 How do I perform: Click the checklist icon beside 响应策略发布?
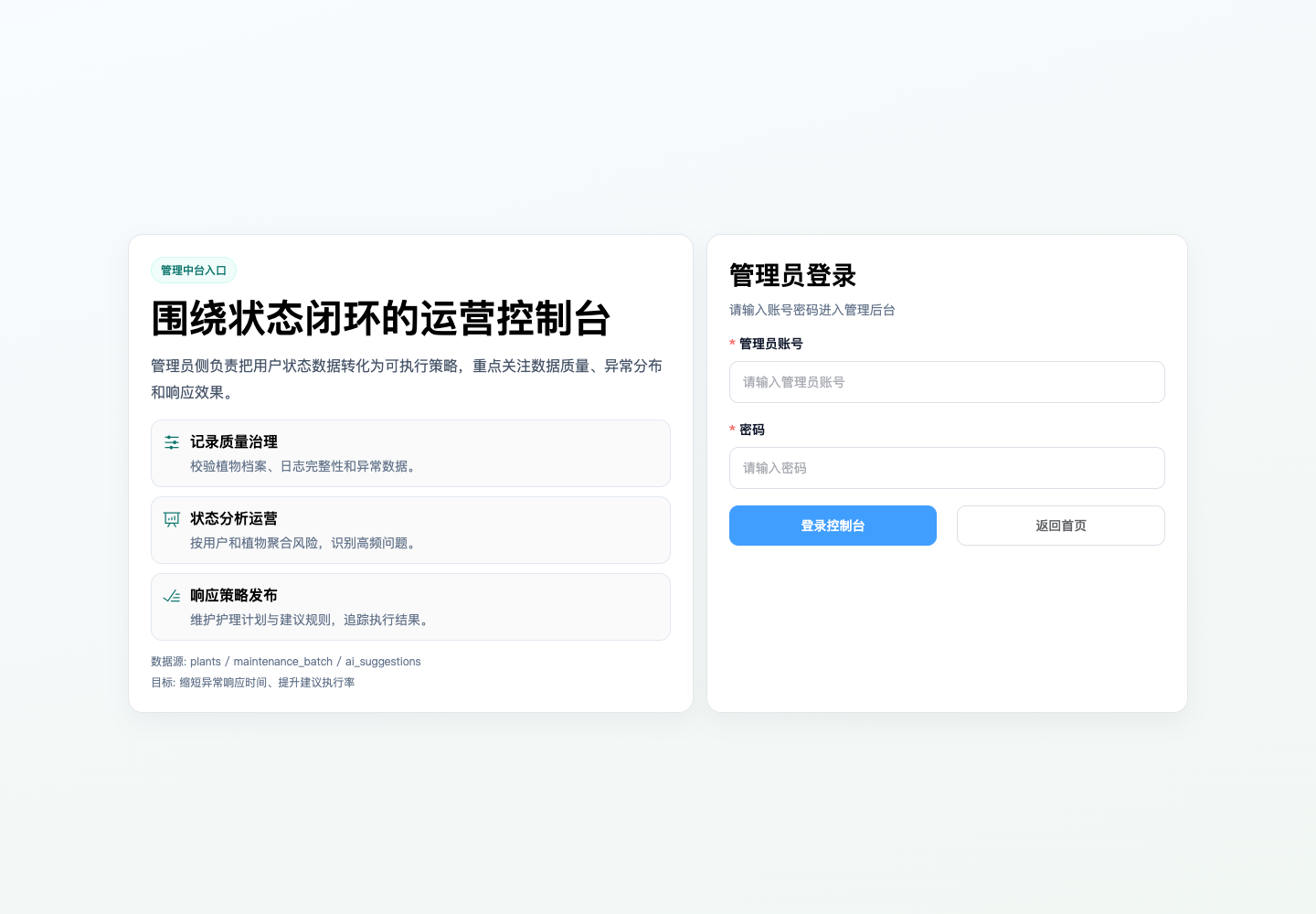[x=172, y=596]
